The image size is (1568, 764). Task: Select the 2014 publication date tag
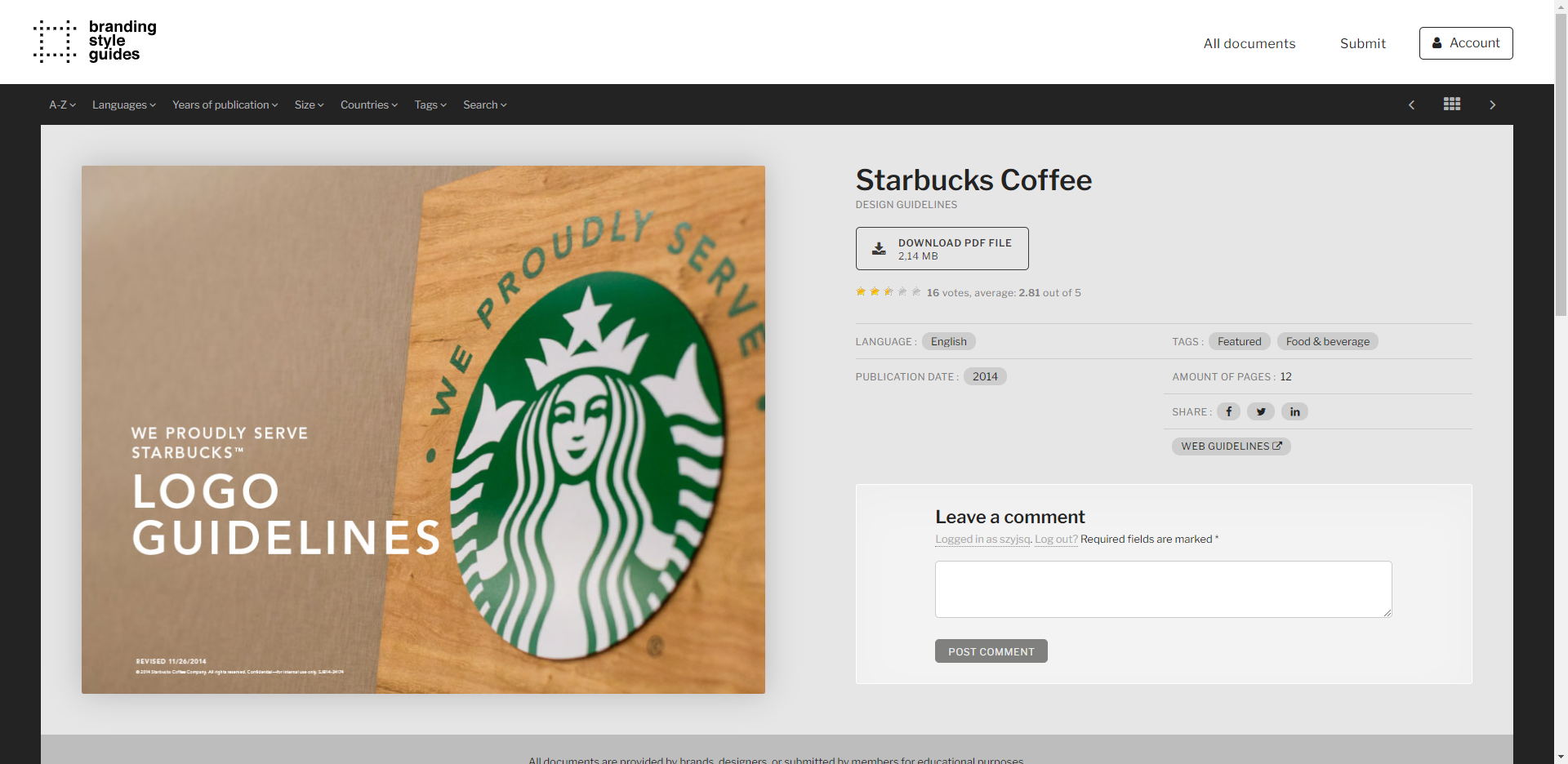(x=985, y=376)
